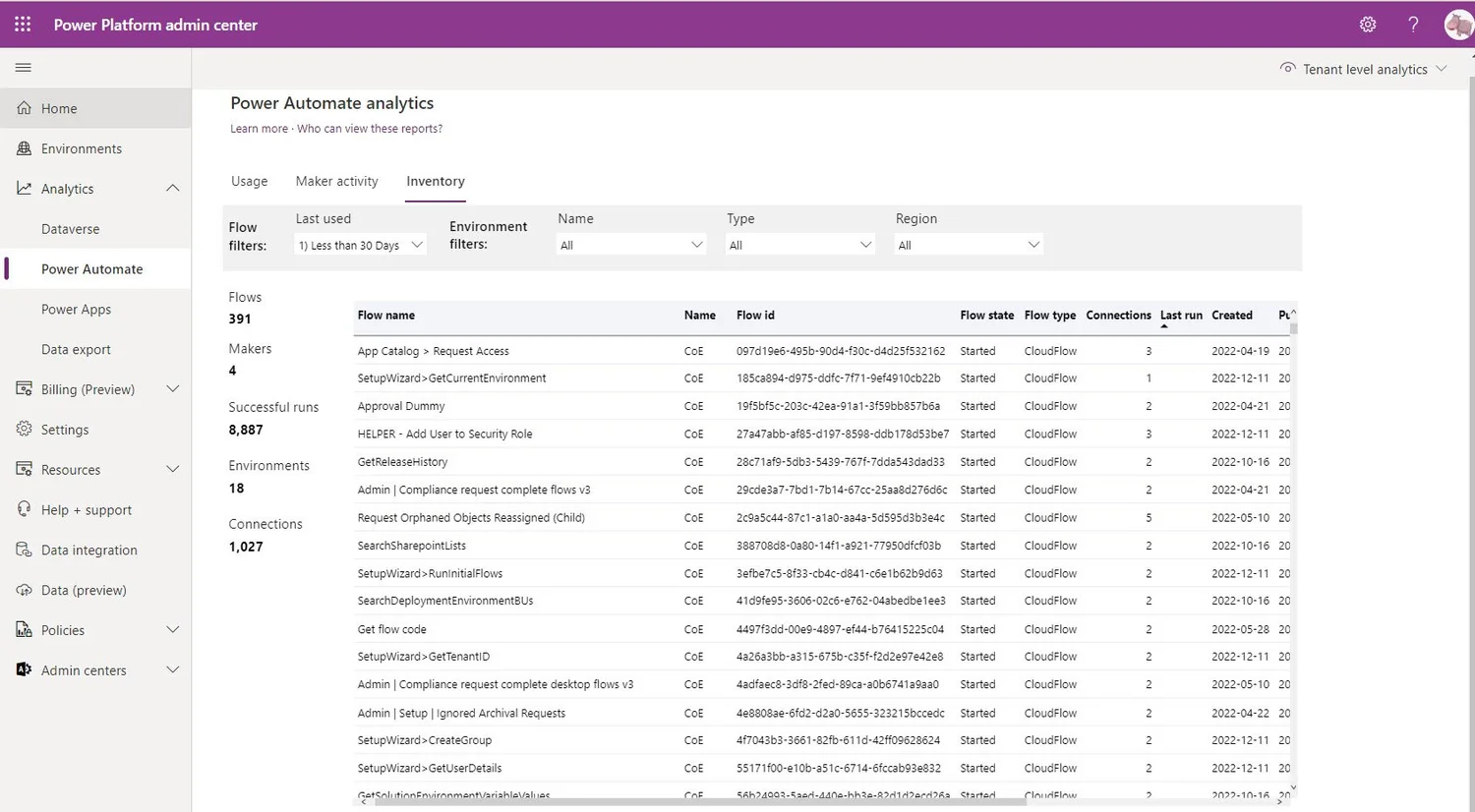The height and width of the screenshot is (812, 1475).
Task: Expand the Admin centers chevron
Action: click(172, 670)
